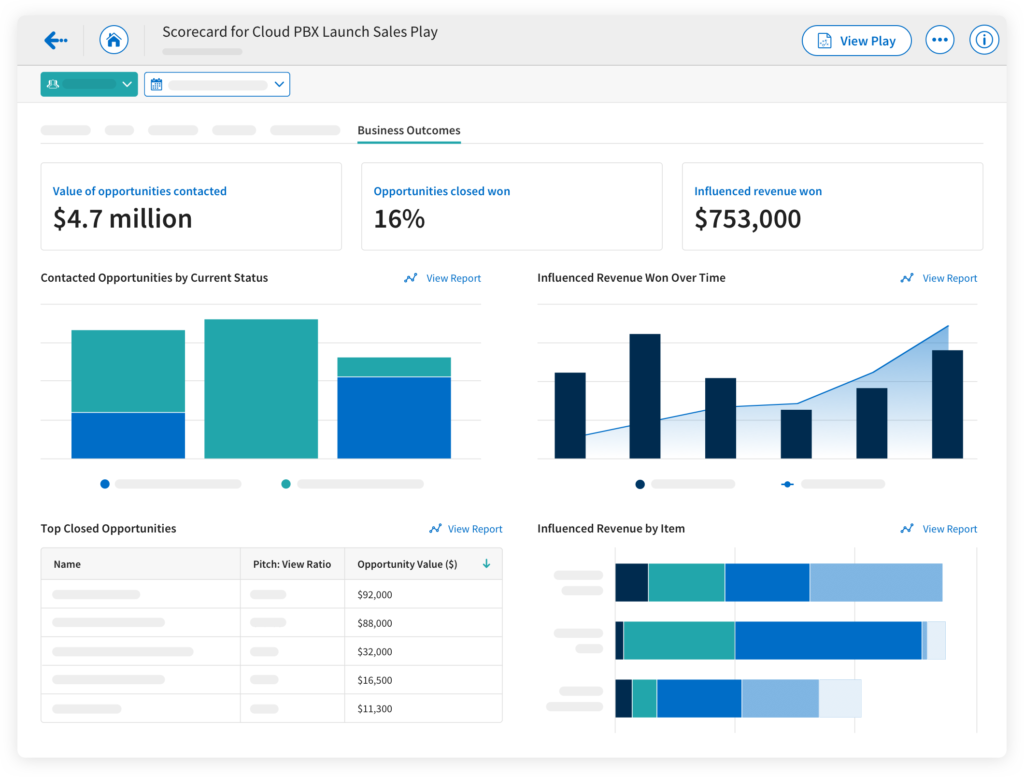Sort table by Pitch: View Ratio header
The width and height of the screenshot is (1024, 777).
point(292,564)
